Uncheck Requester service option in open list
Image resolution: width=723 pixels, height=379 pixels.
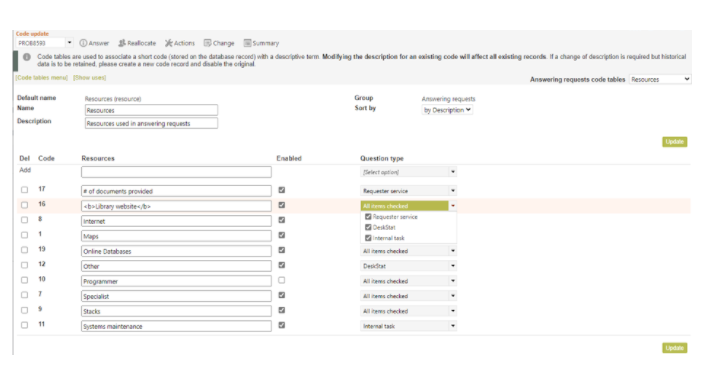coord(368,217)
